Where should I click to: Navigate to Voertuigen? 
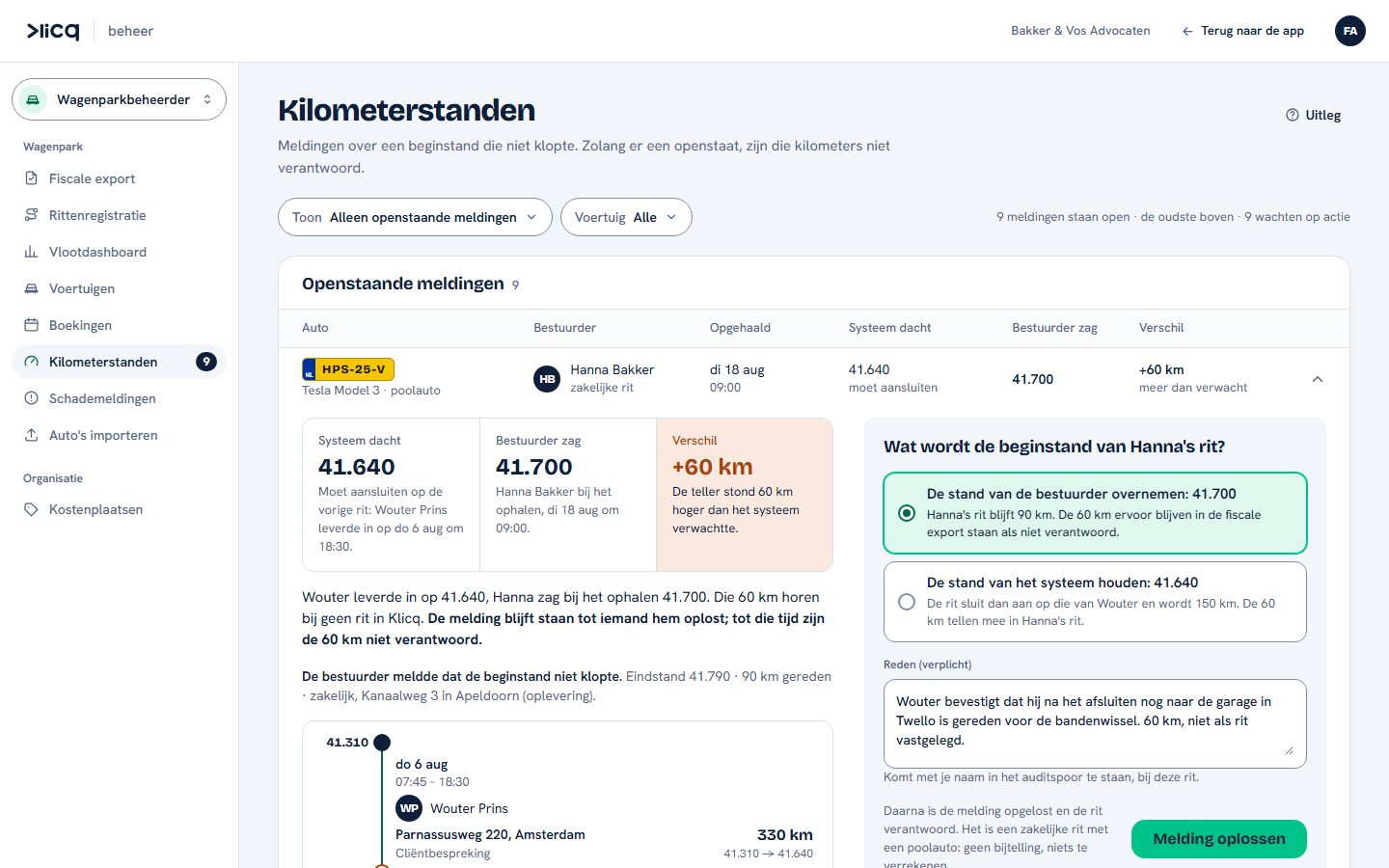click(119, 288)
